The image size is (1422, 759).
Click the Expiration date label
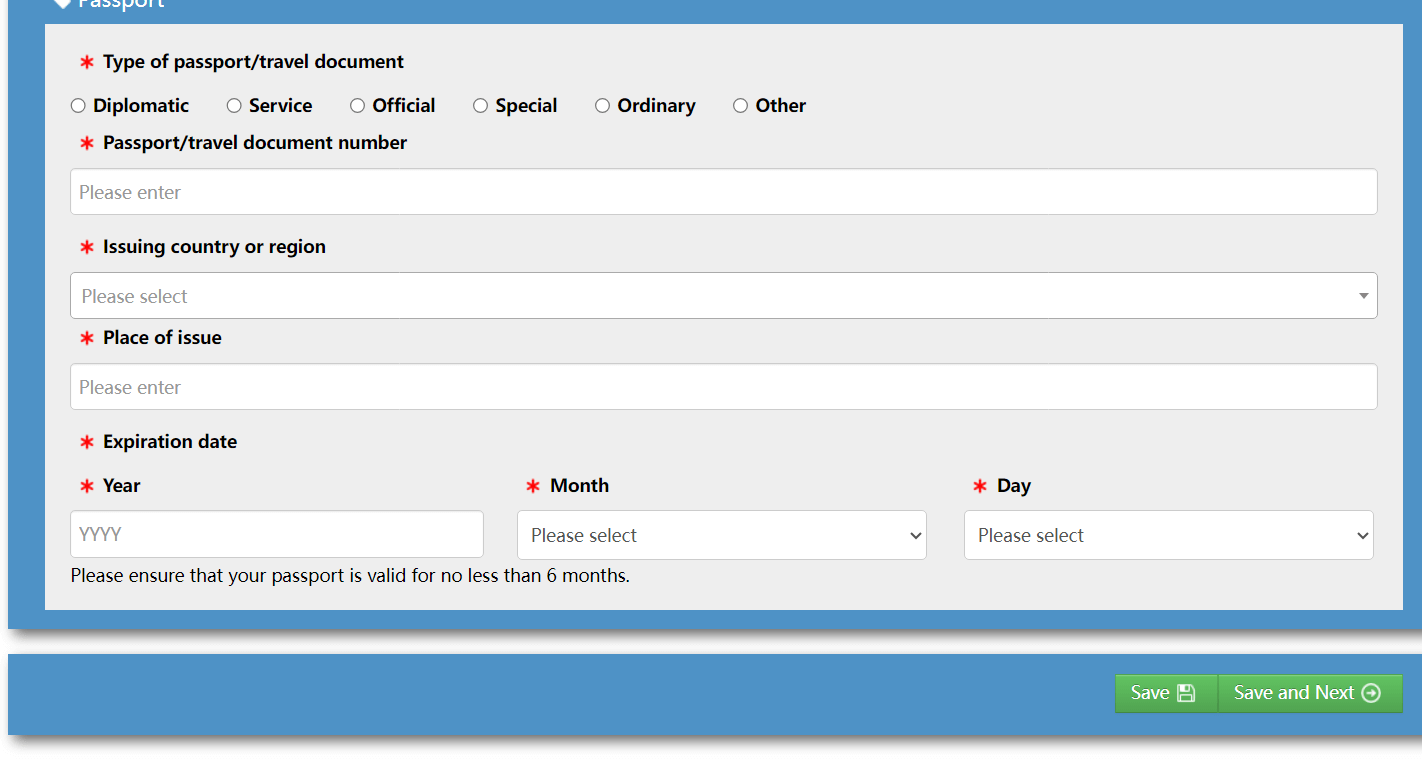click(170, 442)
